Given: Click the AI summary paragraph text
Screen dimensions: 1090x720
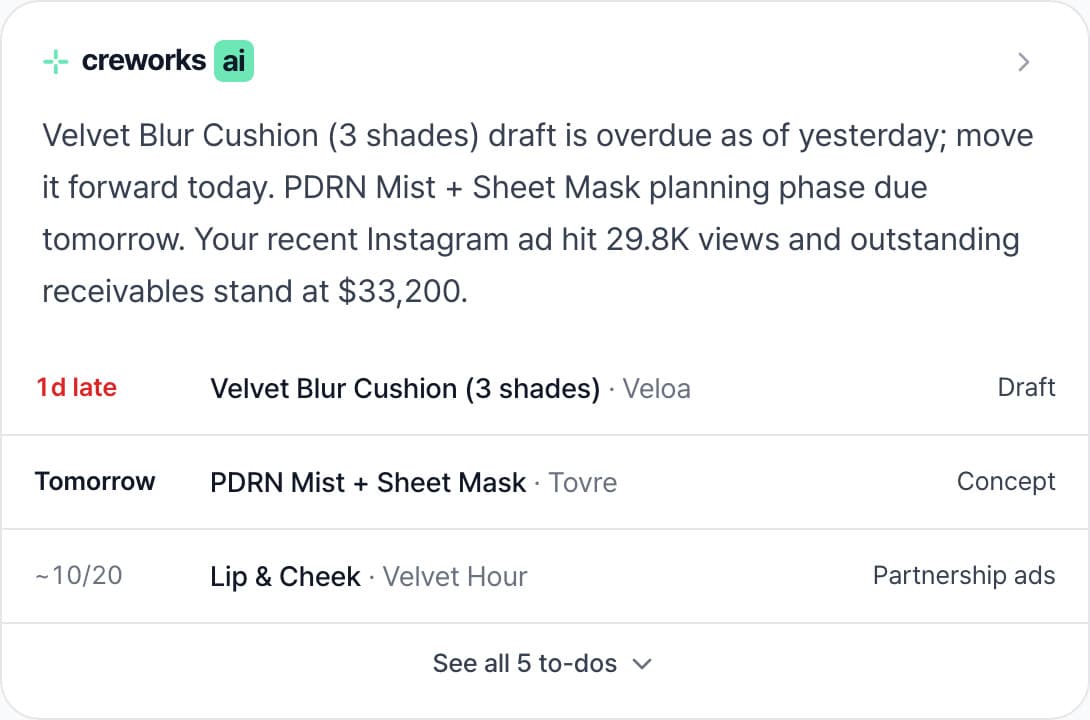Looking at the screenshot, I should click(538, 213).
